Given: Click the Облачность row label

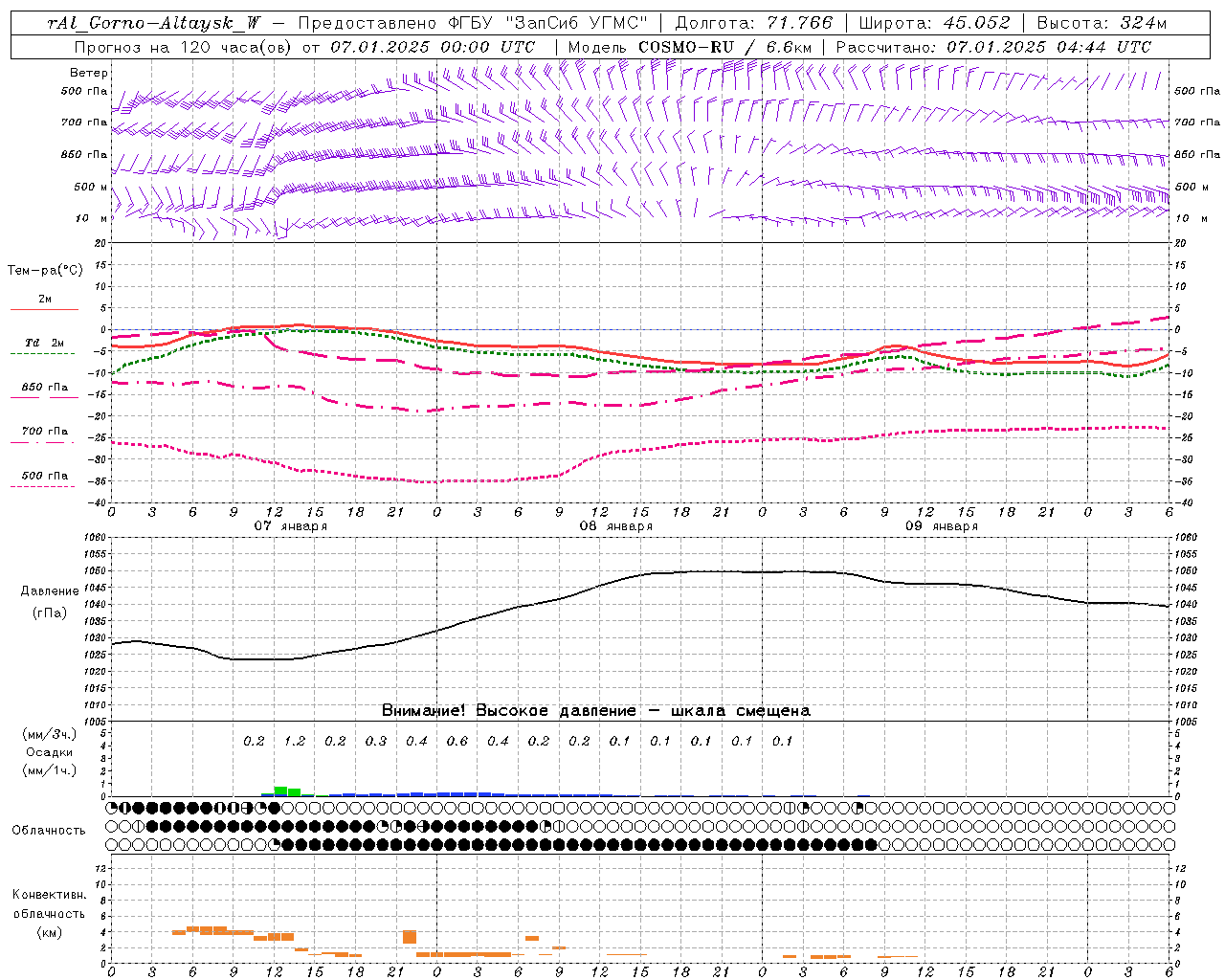Looking at the screenshot, I should [x=49, y=830].
